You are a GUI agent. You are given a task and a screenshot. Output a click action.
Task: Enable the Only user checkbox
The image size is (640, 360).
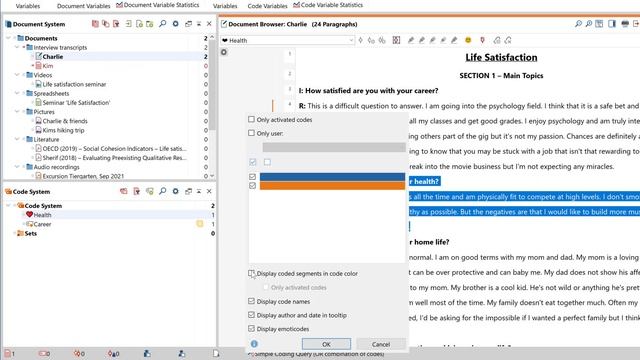click(251, 133)
